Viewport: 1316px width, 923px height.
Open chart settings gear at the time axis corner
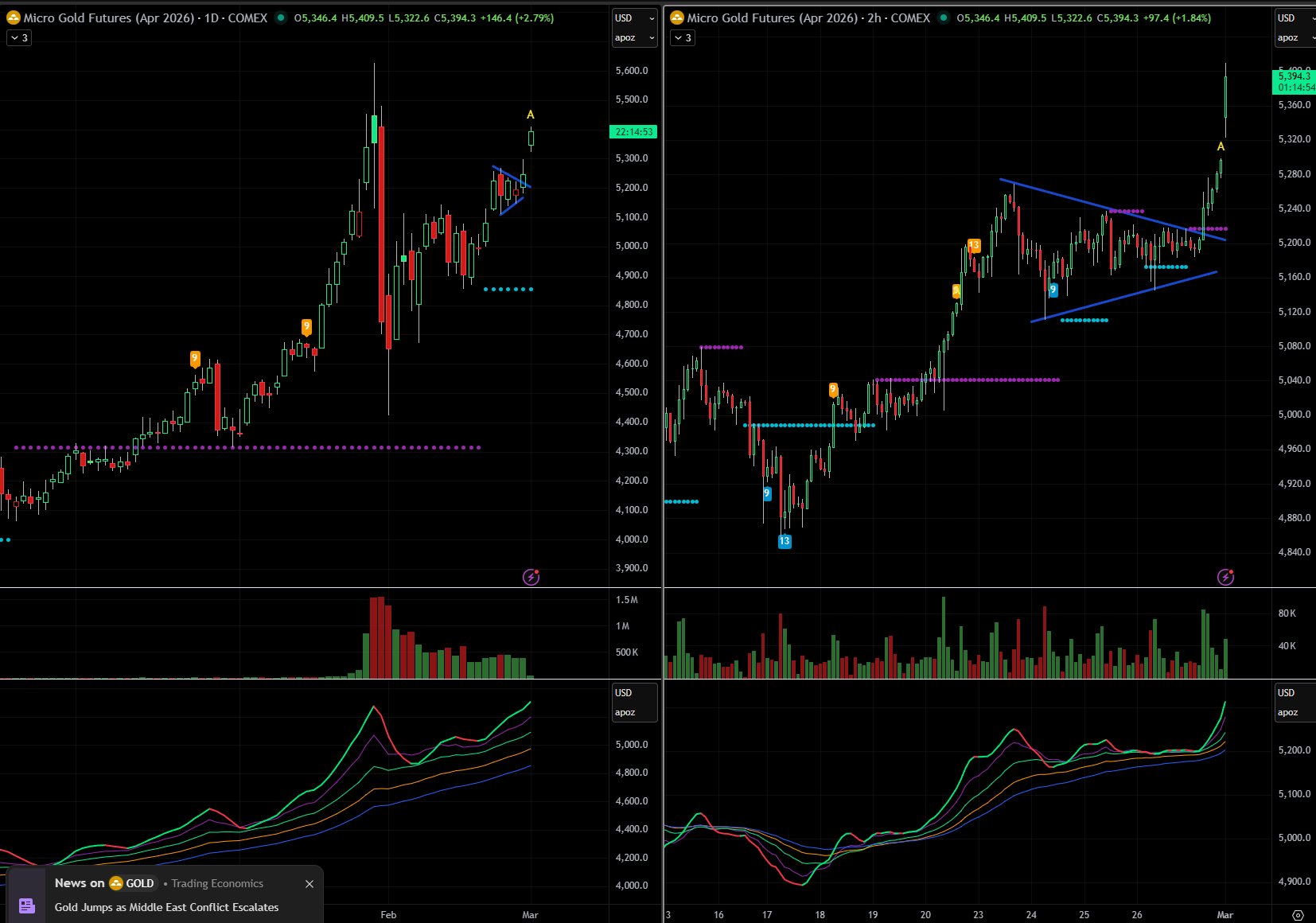tap(1298, 915)
